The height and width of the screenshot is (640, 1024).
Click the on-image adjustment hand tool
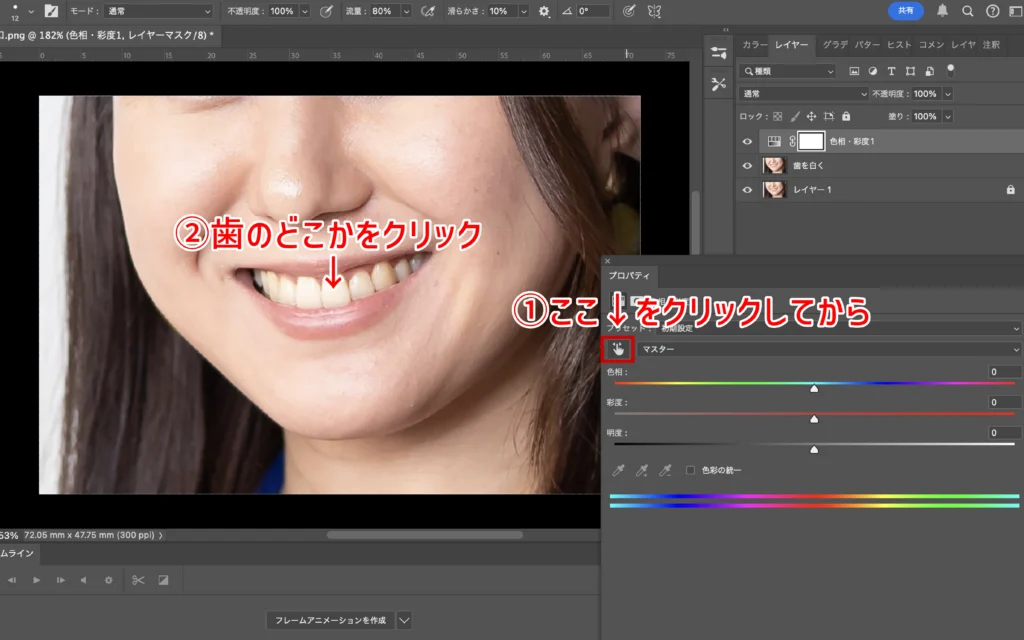(x=619, y=349)
